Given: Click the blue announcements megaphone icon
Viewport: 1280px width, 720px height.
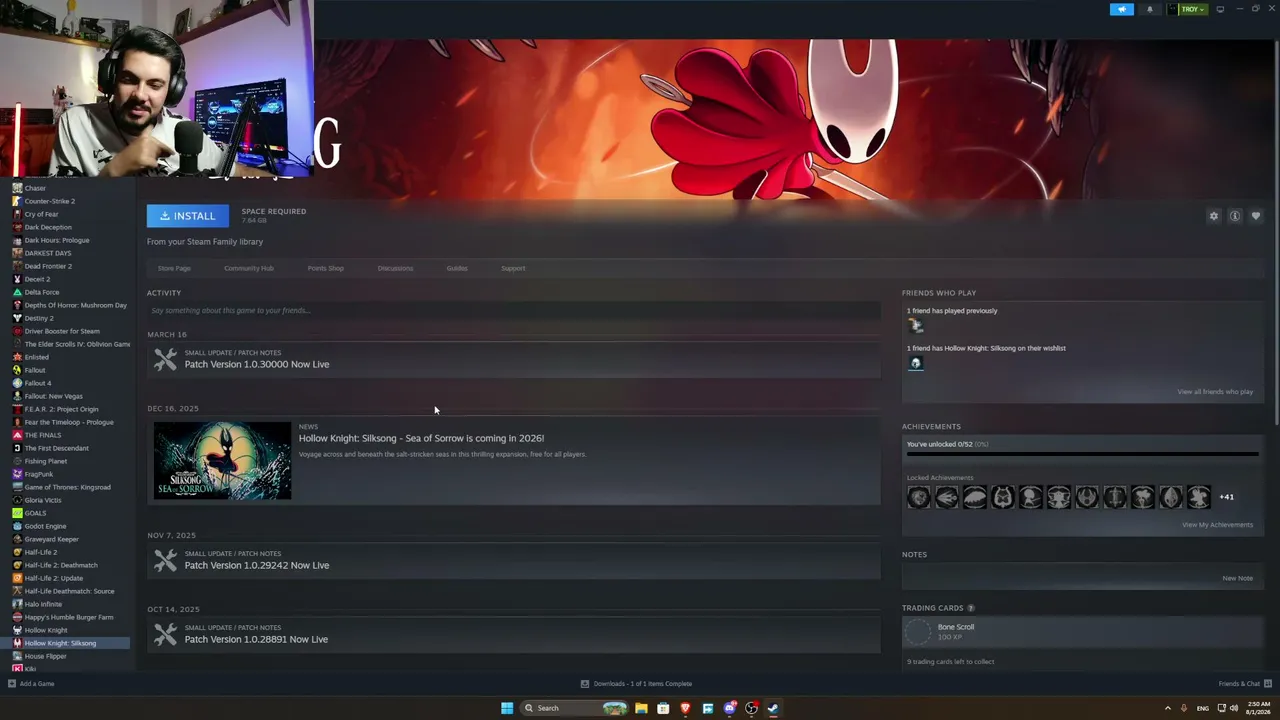Looking at the screenshot, I should coord(1122,9).
